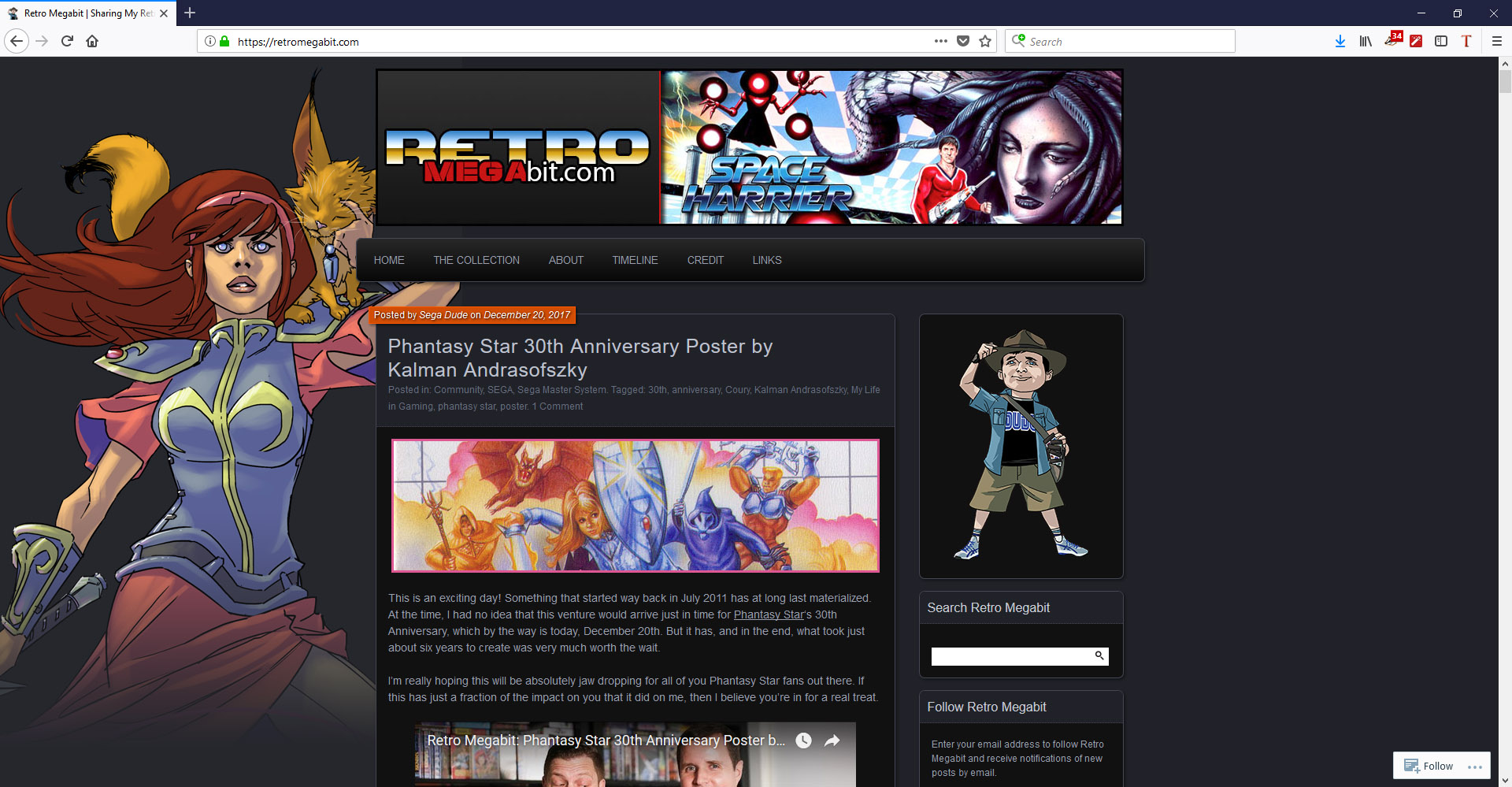Bookmark this page with the star icon
The width and height of the screenshot is (1512, 787).
(x=985, y=41)
